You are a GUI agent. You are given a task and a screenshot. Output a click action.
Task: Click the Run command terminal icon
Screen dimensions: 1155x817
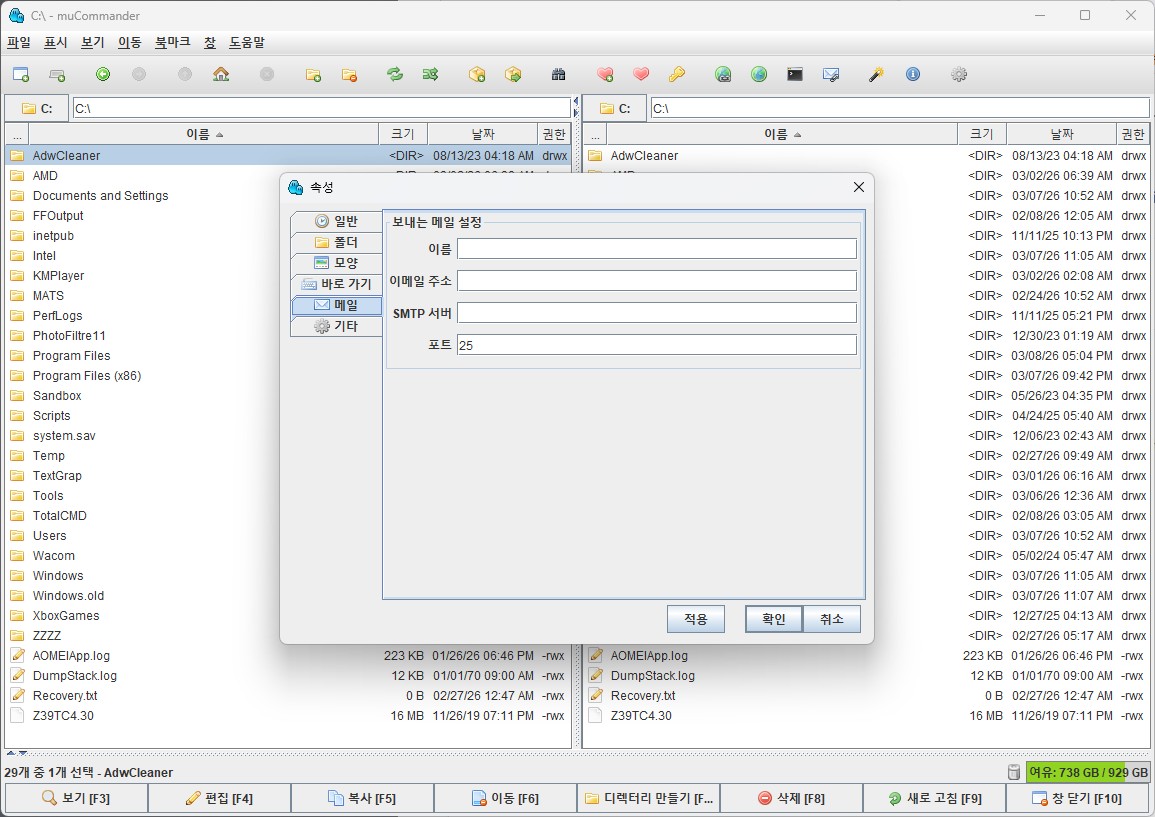point(795,74)
